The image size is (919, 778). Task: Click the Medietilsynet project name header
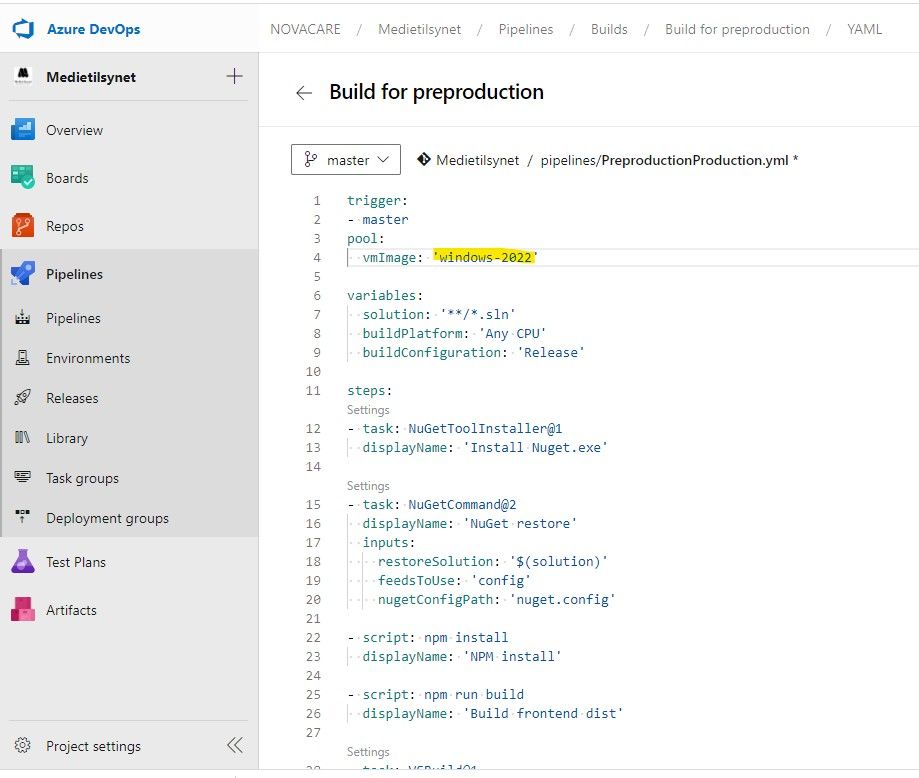(91, 77)
